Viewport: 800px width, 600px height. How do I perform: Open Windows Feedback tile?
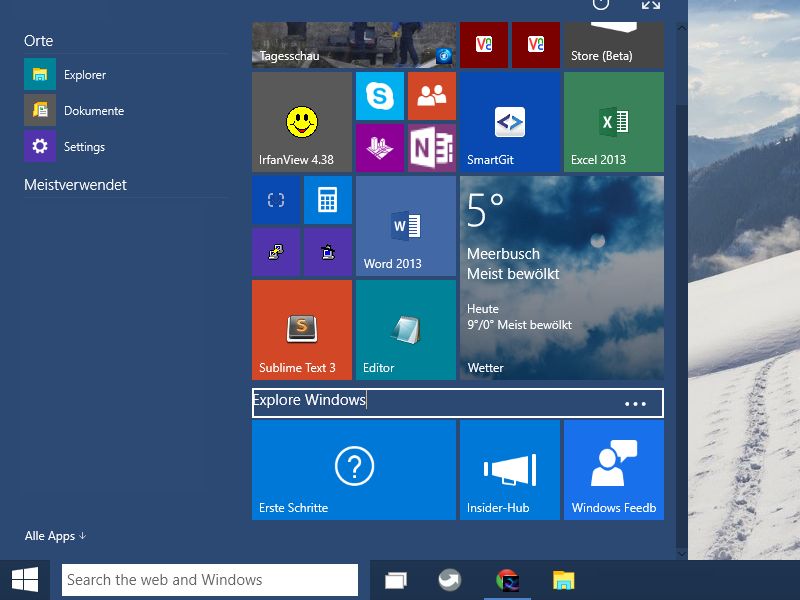(x=614, y=470)
